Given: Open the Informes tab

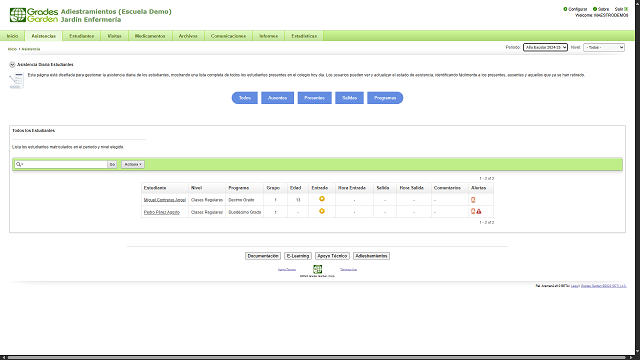Looking at the screenshot, I should click(x=269, y=36).
